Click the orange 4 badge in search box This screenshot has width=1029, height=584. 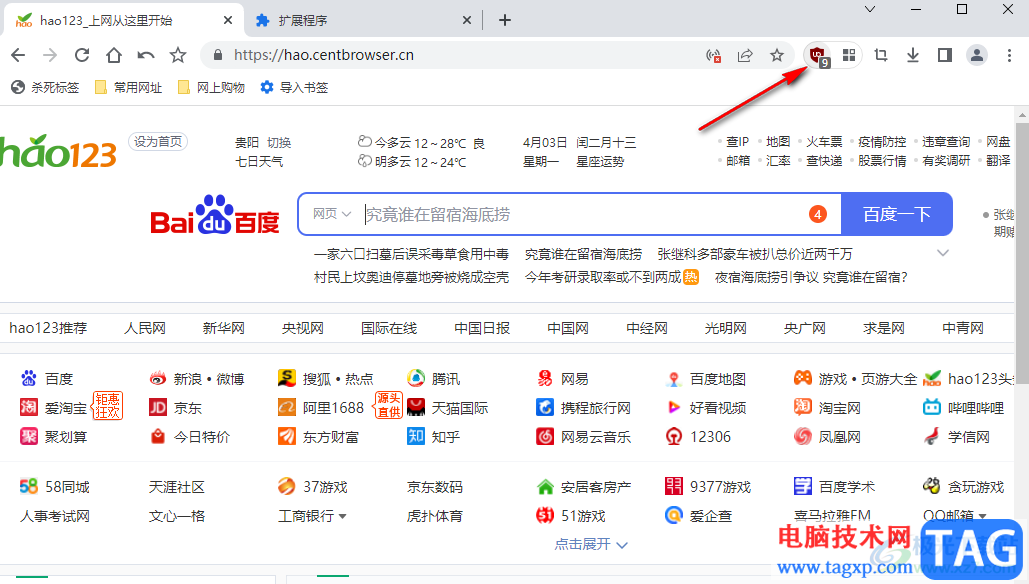[818, 214]
